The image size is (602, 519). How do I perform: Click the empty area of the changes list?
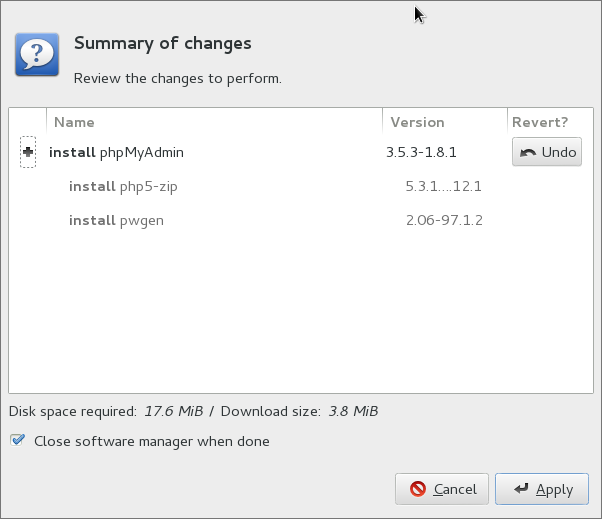pyautogui.click(x=301, y=315)
